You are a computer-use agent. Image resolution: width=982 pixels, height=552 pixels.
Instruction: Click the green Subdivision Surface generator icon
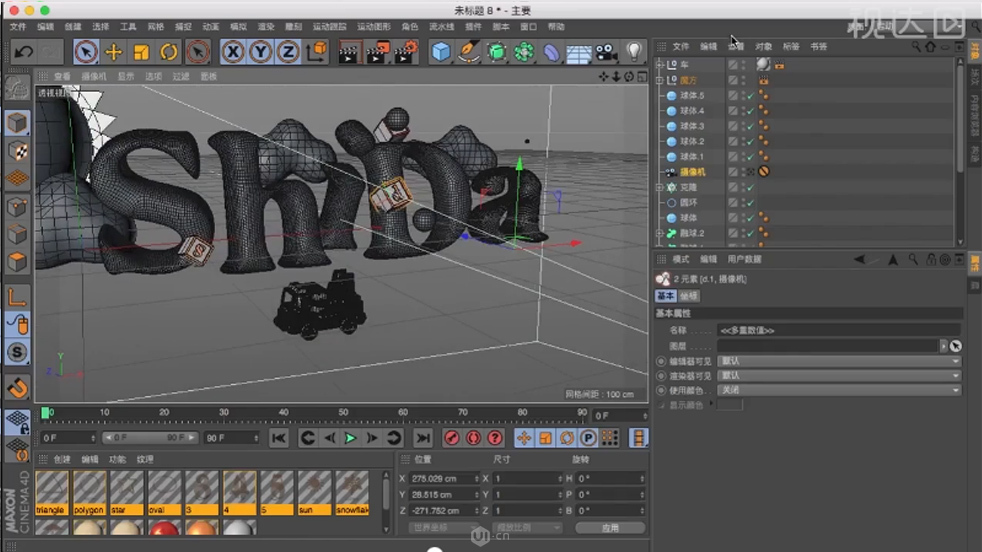[x=497, y=52]
